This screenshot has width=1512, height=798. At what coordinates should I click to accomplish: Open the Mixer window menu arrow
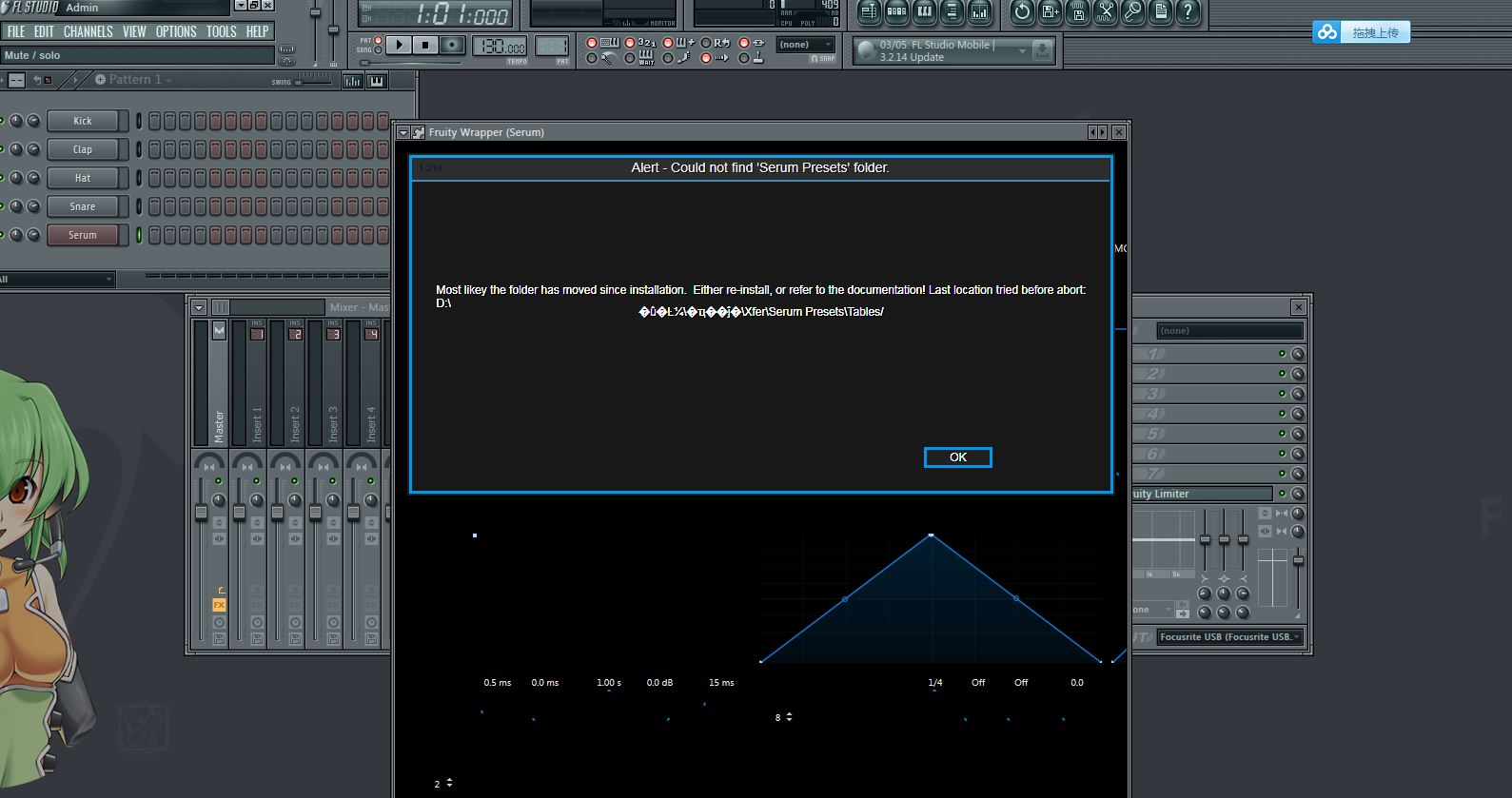[x=199, y=307]
